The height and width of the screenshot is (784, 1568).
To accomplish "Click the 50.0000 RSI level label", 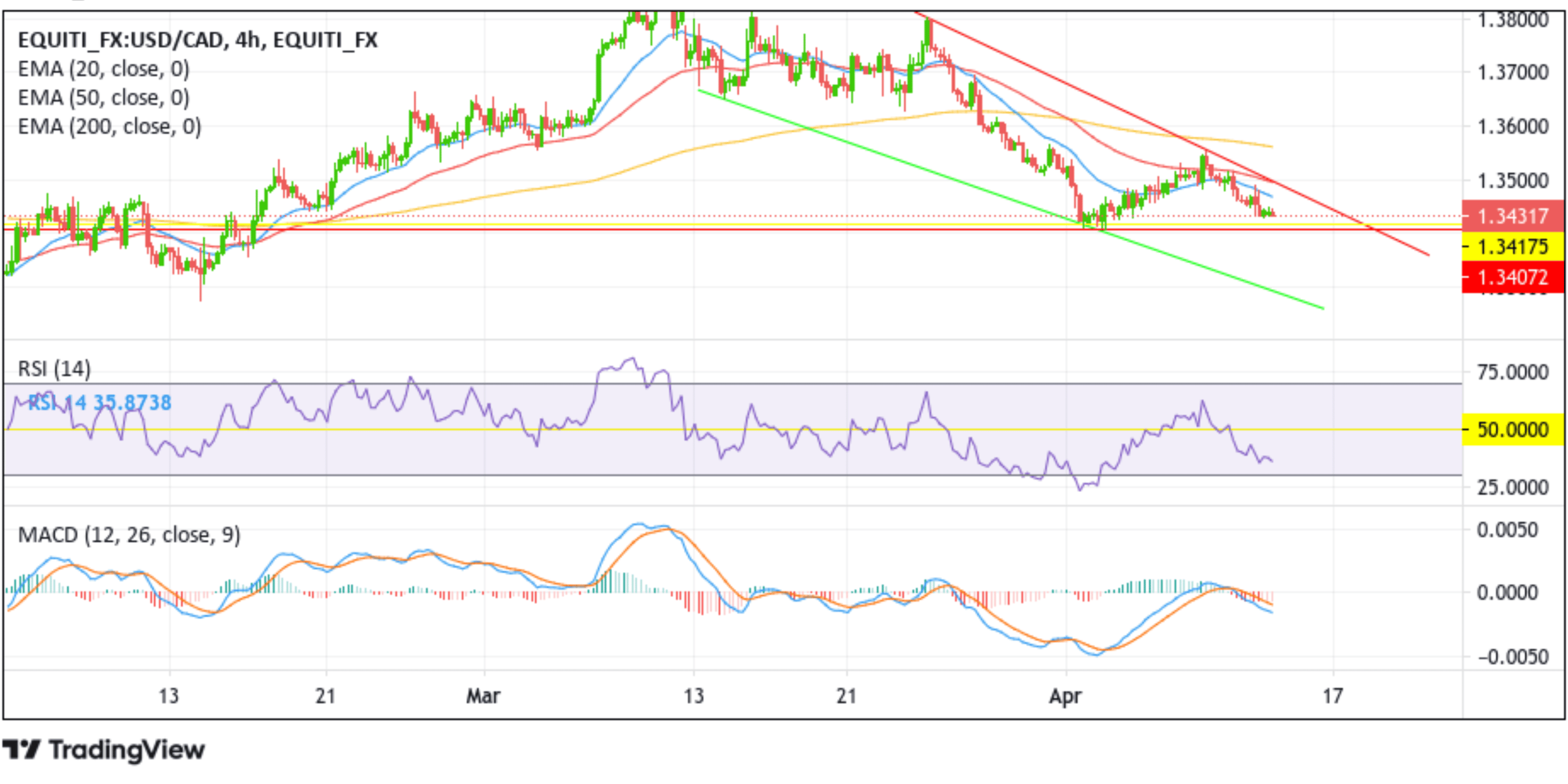I will pos(1513,429).
